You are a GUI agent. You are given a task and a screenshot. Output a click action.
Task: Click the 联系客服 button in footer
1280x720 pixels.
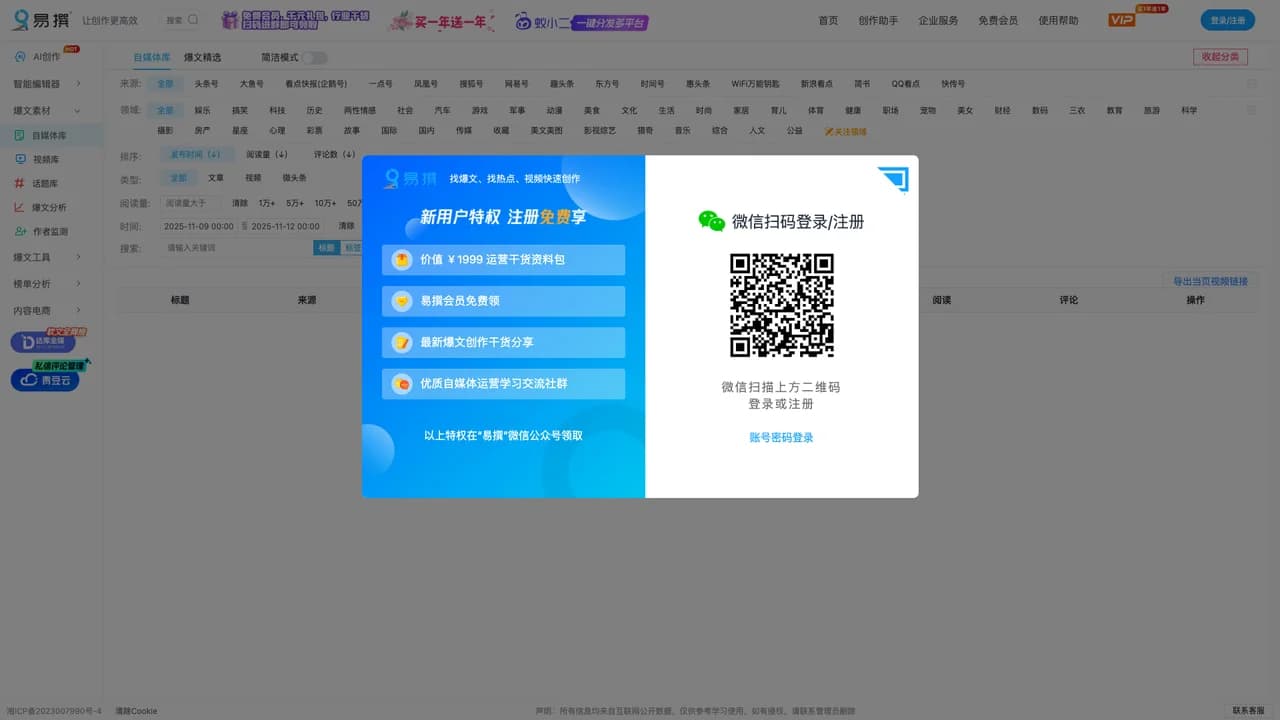point(1249,710)
